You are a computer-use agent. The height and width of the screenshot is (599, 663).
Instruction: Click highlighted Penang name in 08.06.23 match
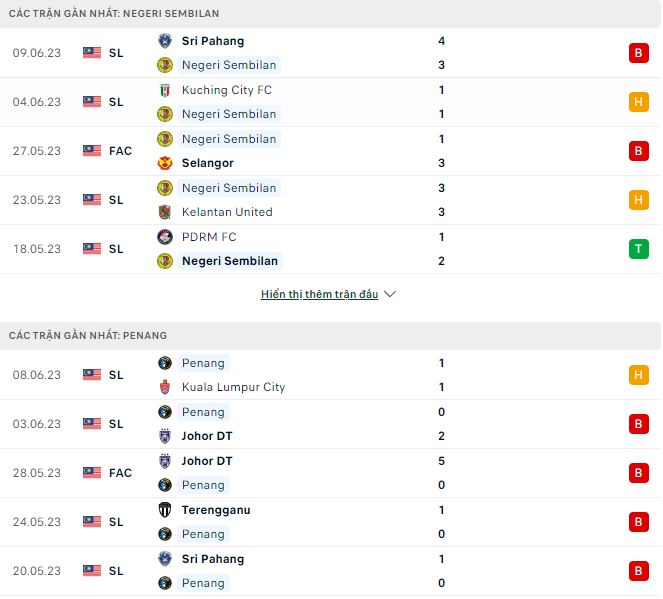tap(203, 363)
